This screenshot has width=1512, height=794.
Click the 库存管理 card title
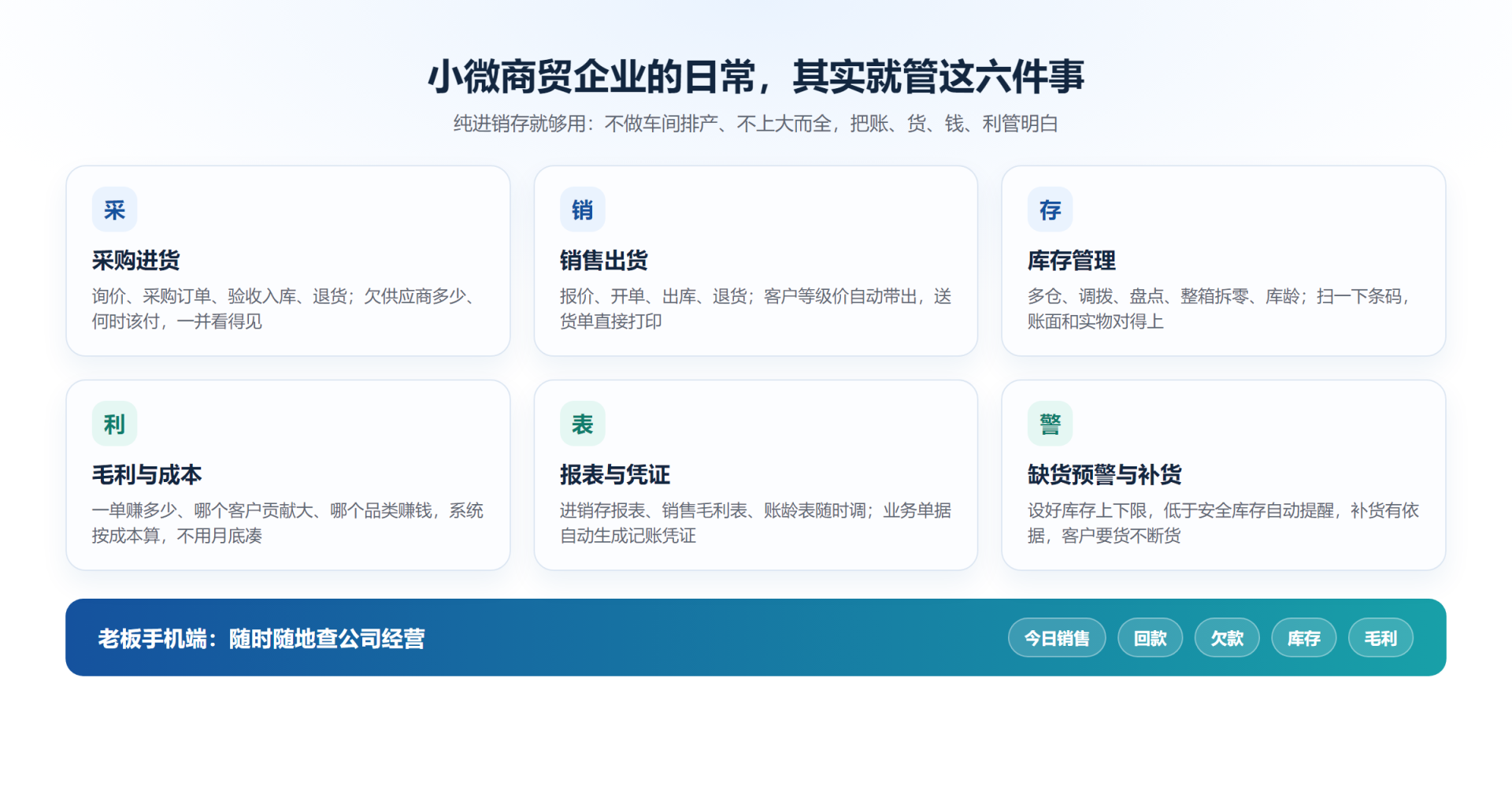click(1072, 261)
